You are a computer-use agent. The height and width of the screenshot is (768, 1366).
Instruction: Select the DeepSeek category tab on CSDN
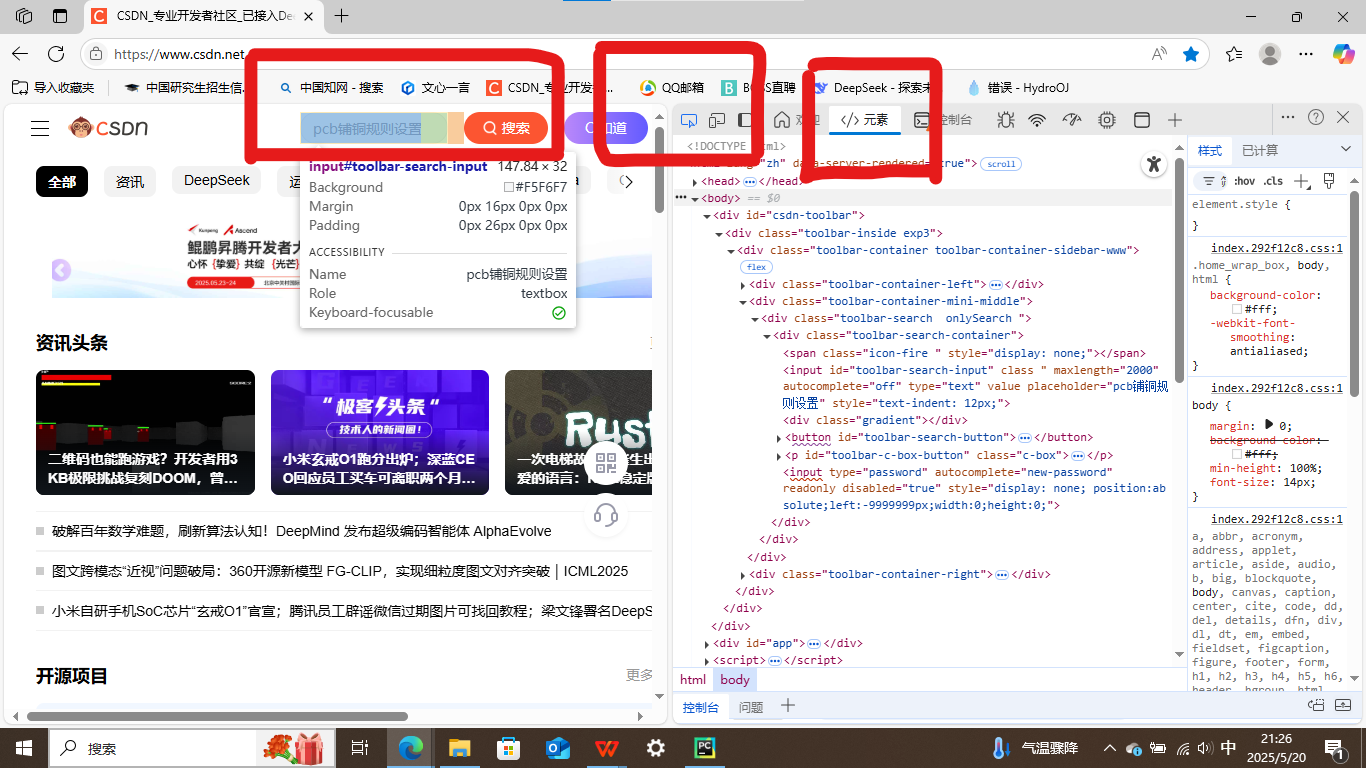pyautogui.click(x=217, y=180)
